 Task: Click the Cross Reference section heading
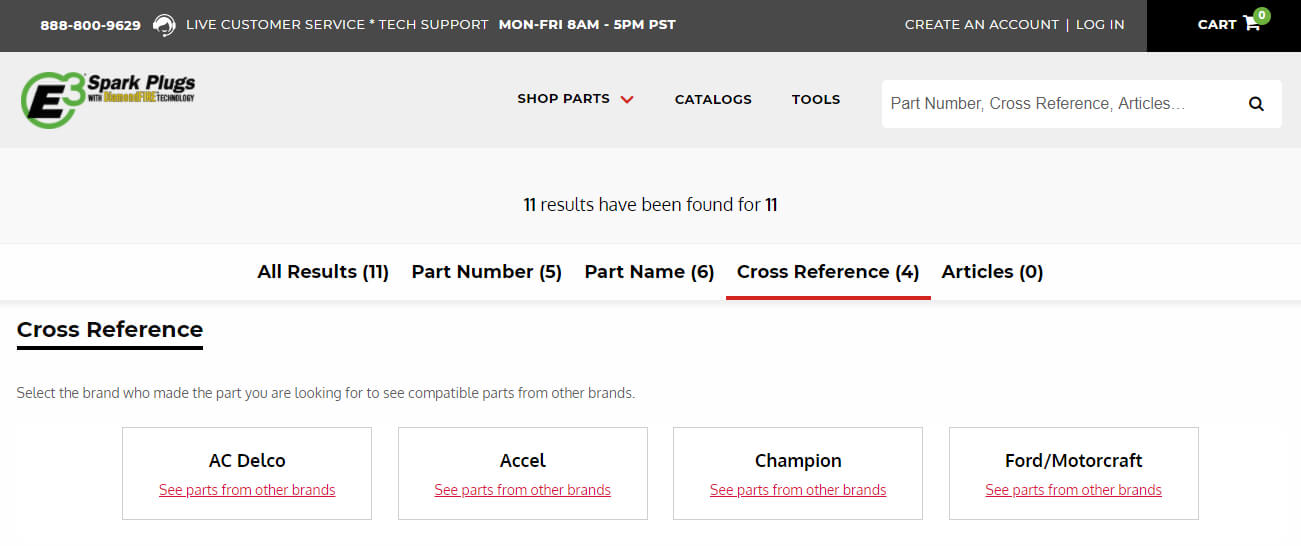(x=110, y=330)
